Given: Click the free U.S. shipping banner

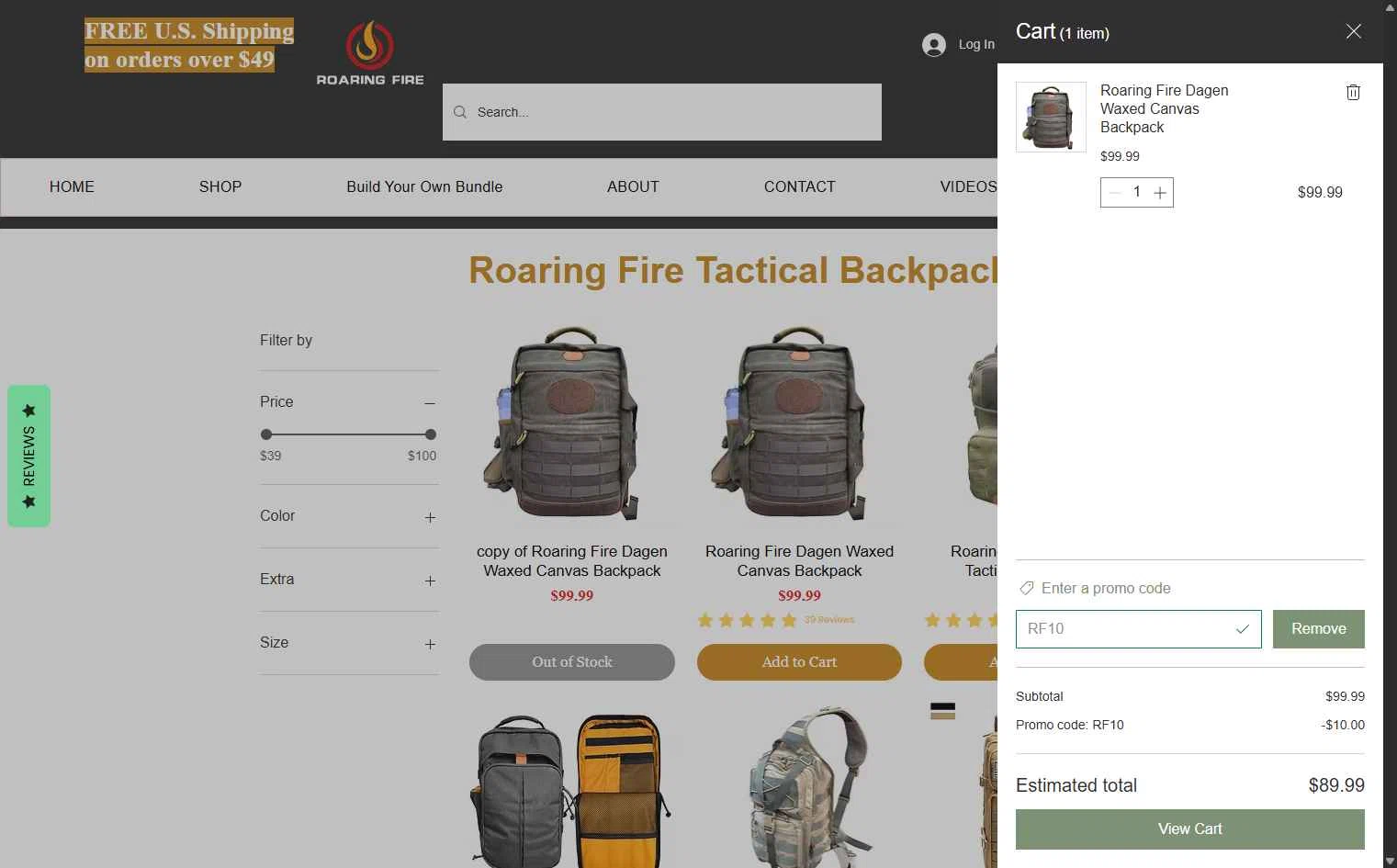Looking at the screenshot, I should (189, 45).
